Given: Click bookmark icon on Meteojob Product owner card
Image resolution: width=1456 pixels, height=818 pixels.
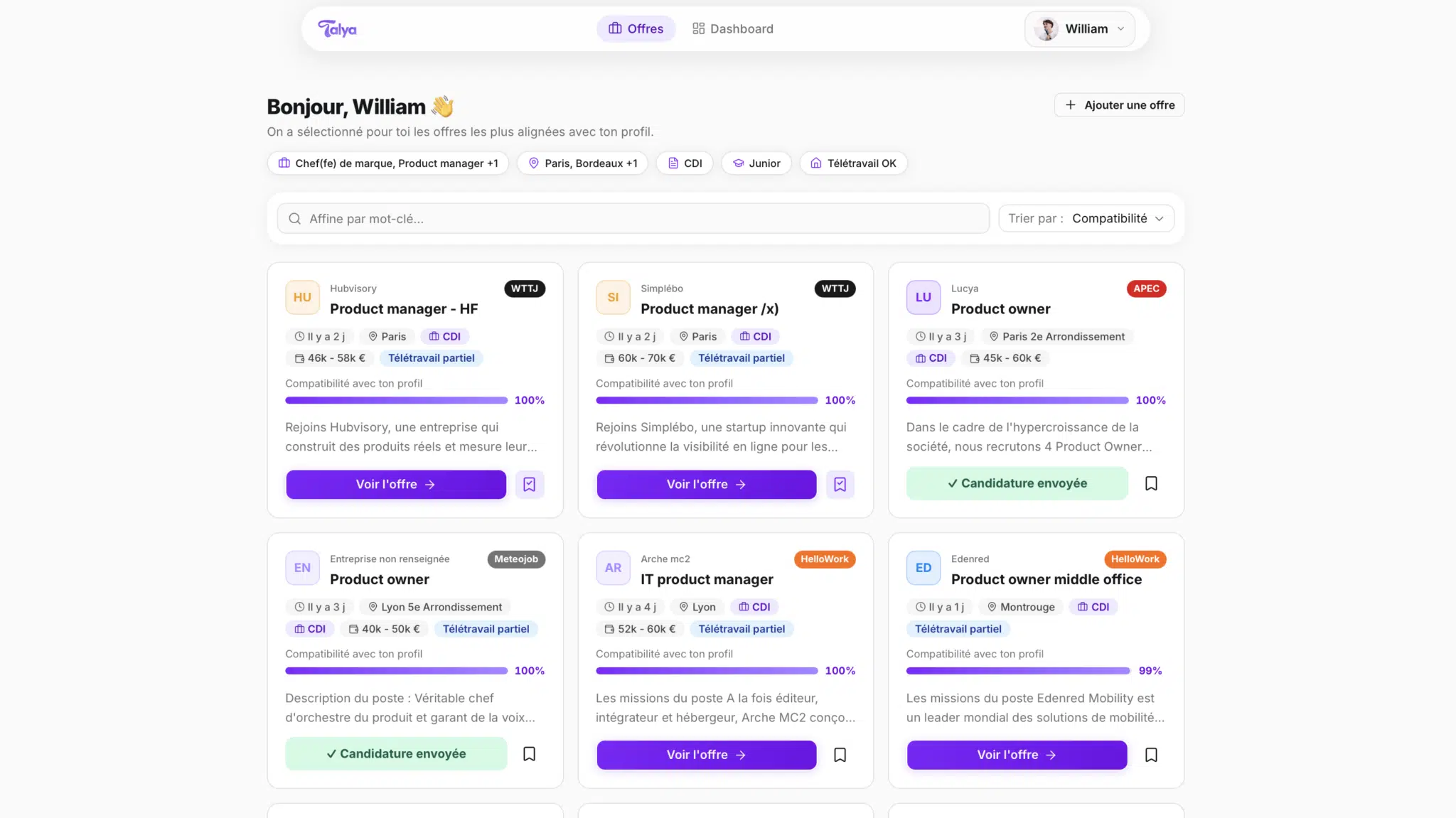Looking at the screenshot, I should point(529,753).
